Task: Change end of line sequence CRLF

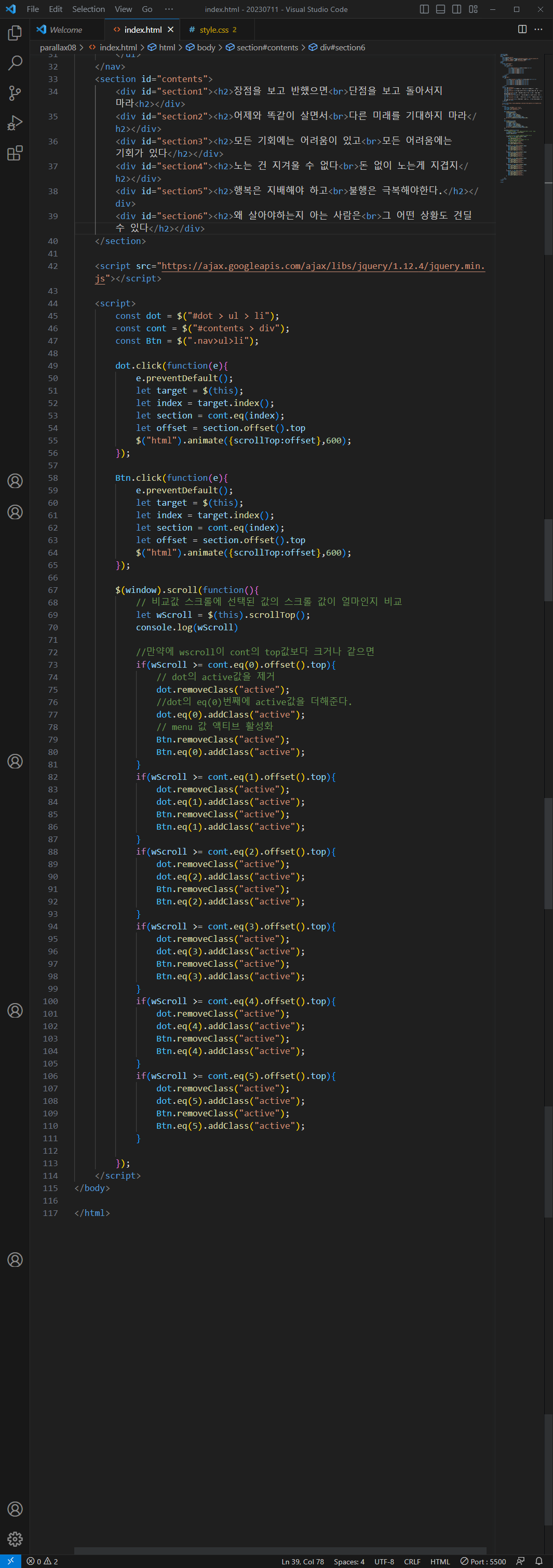Action: pyautogui.click(x=412, y=1561)
